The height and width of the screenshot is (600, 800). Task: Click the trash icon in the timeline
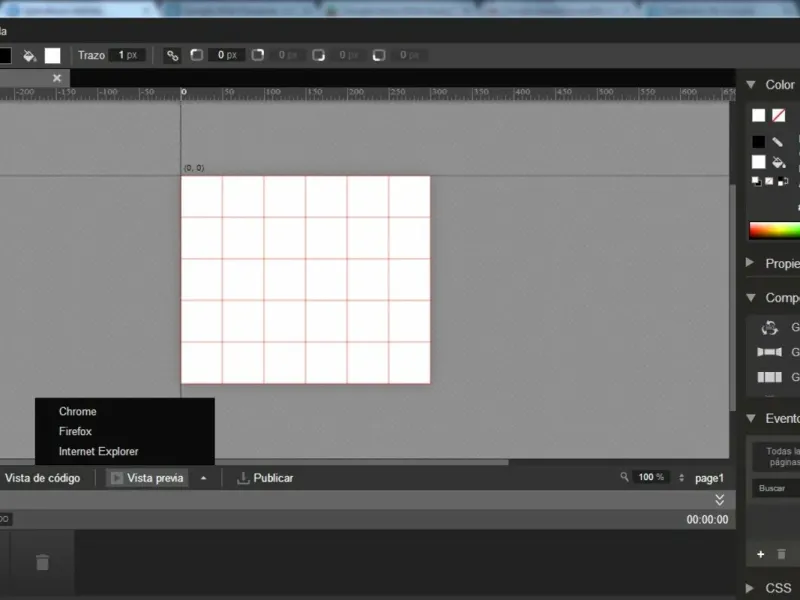click(42, 562)
